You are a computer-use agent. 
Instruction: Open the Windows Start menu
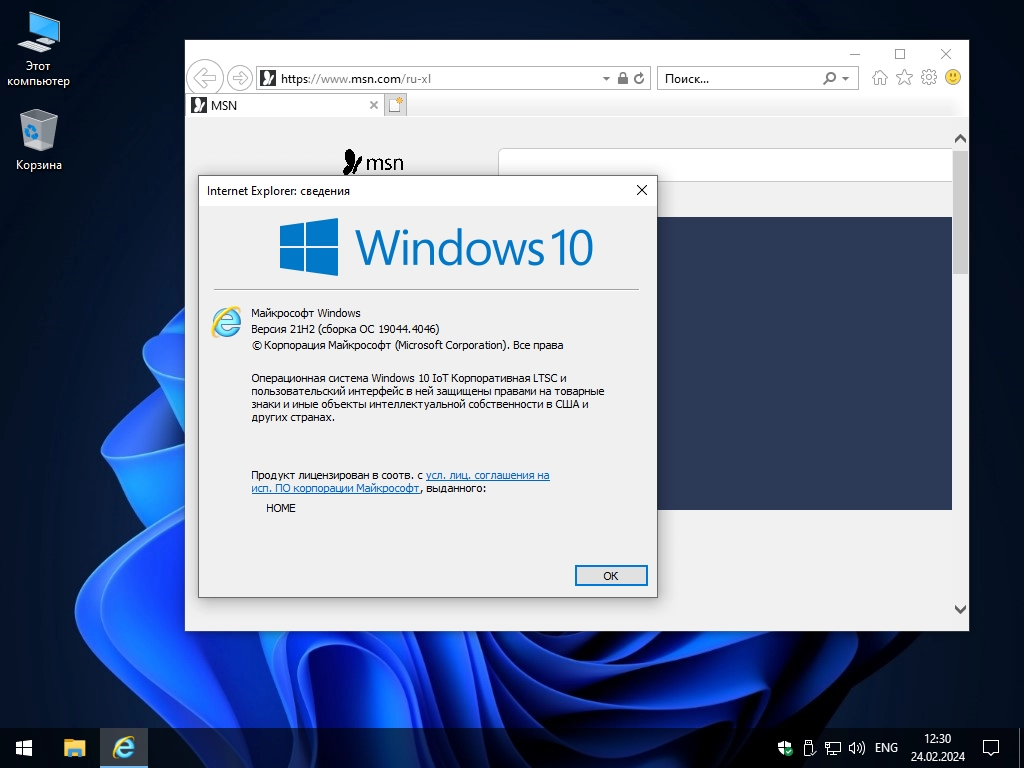pyautogui.click(x=24, y=747)
